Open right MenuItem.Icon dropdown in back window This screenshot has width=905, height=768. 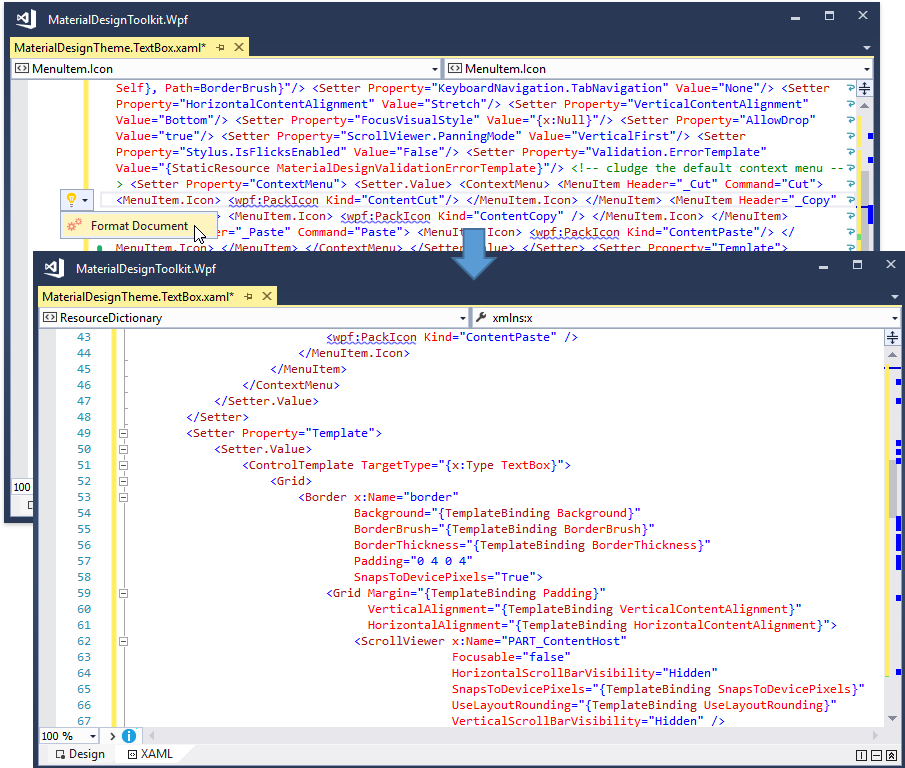pos(867,69)
